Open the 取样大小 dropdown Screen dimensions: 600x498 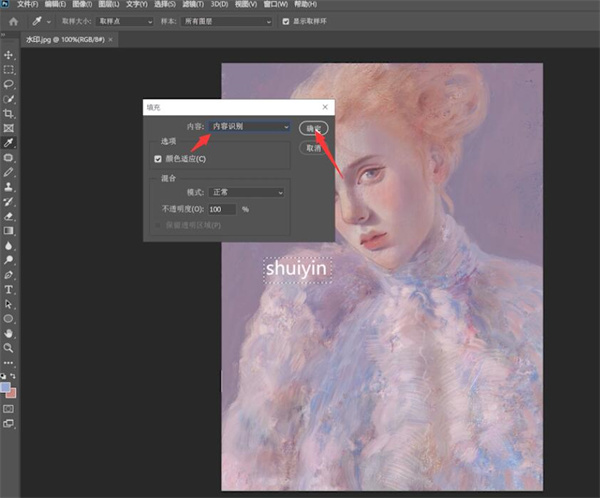[x=125, y=21]
